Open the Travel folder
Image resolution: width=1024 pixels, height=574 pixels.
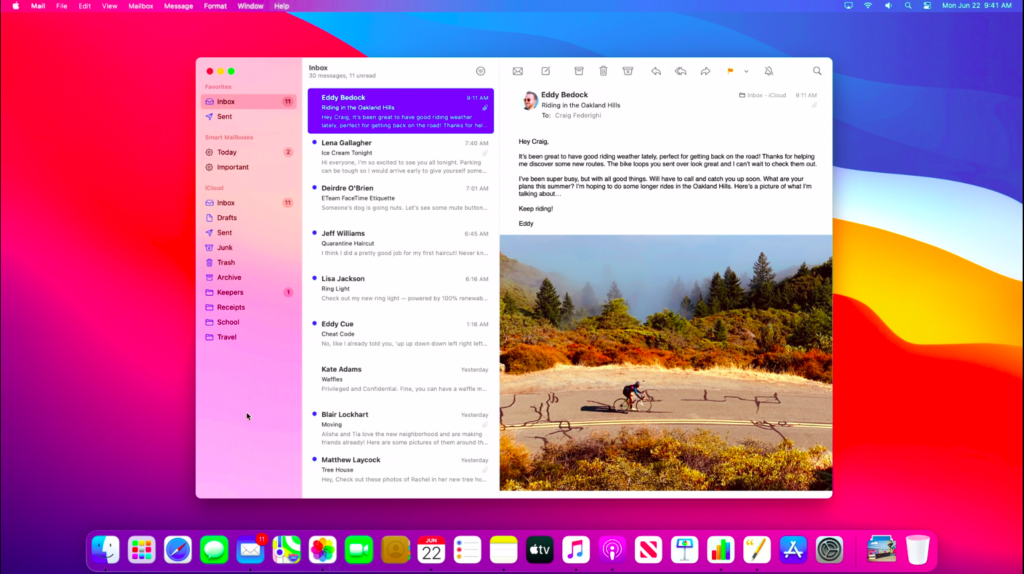point(248,337)
